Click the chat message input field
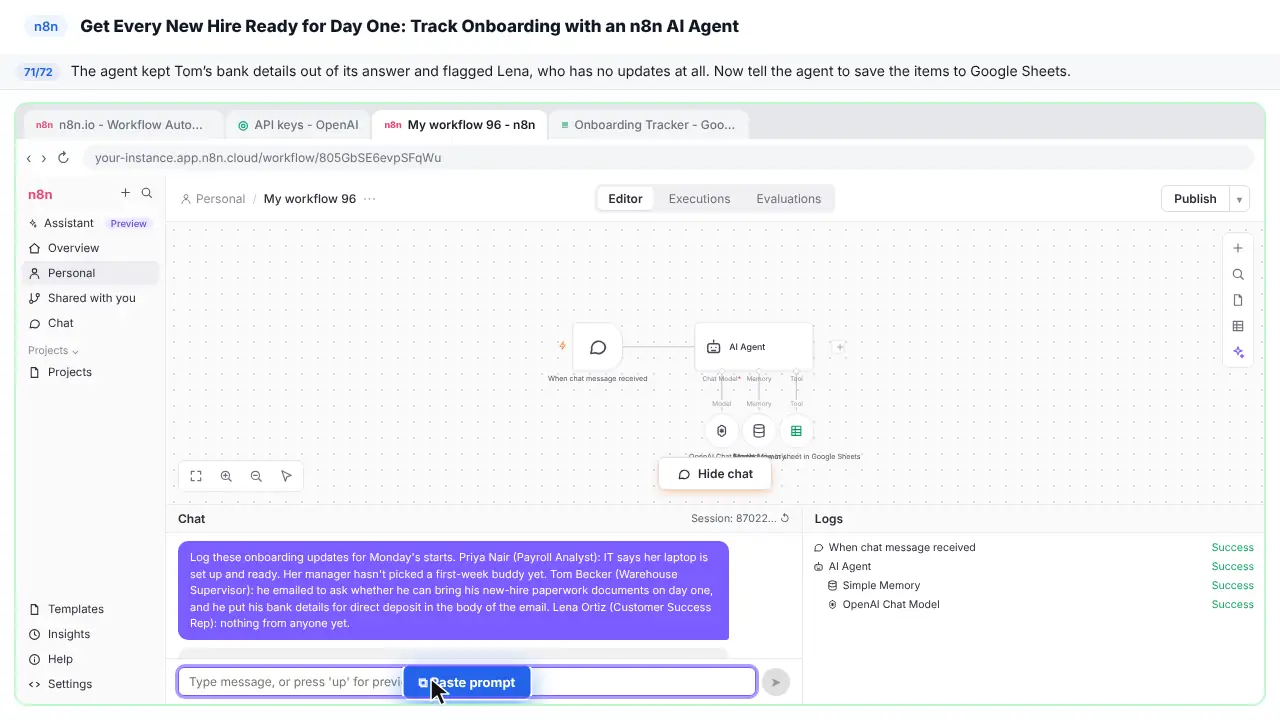This screenshot has height=720, width=1280. point(467,682)
